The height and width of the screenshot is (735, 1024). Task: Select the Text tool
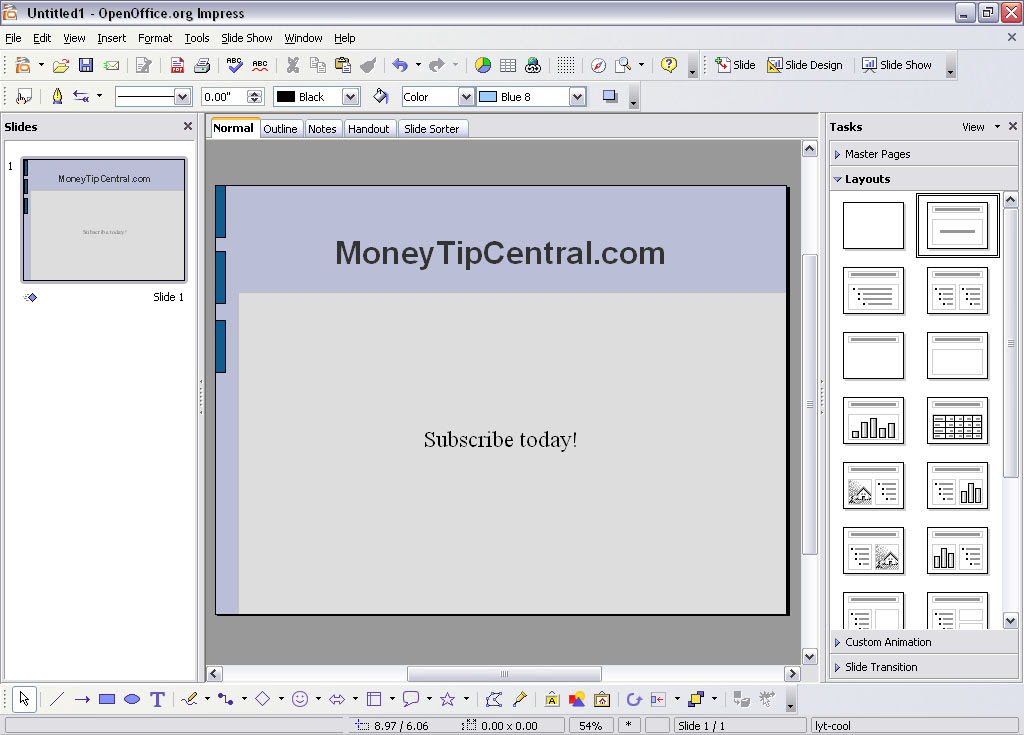(157, 699)
